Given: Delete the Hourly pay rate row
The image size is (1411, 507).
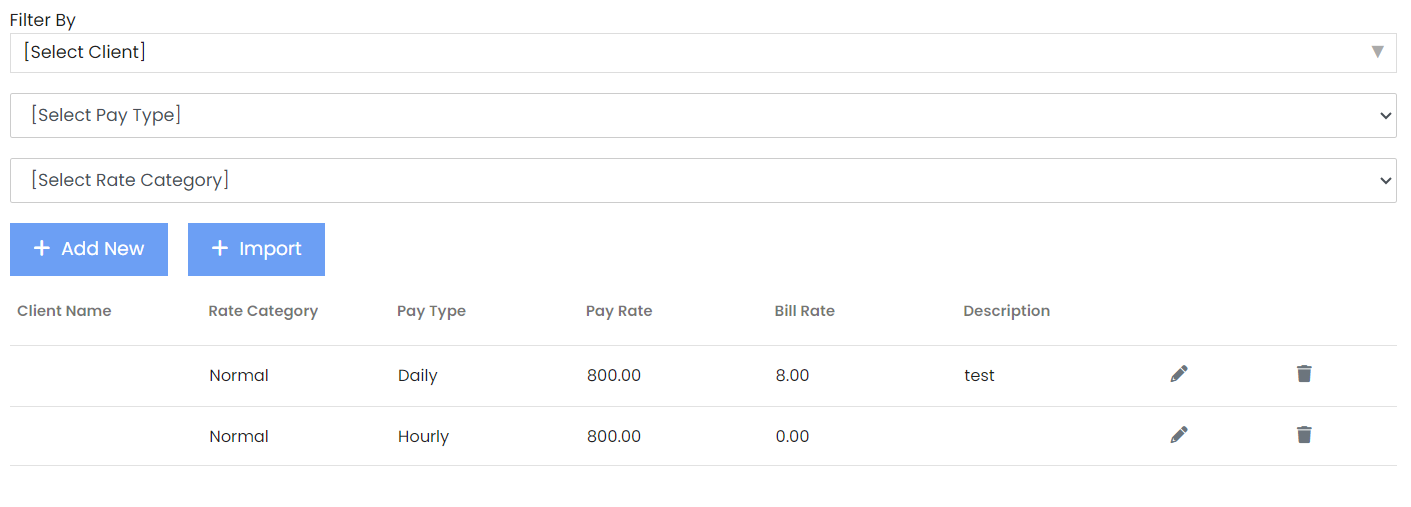Looking at the screenshot, I should coord(1304,435).
